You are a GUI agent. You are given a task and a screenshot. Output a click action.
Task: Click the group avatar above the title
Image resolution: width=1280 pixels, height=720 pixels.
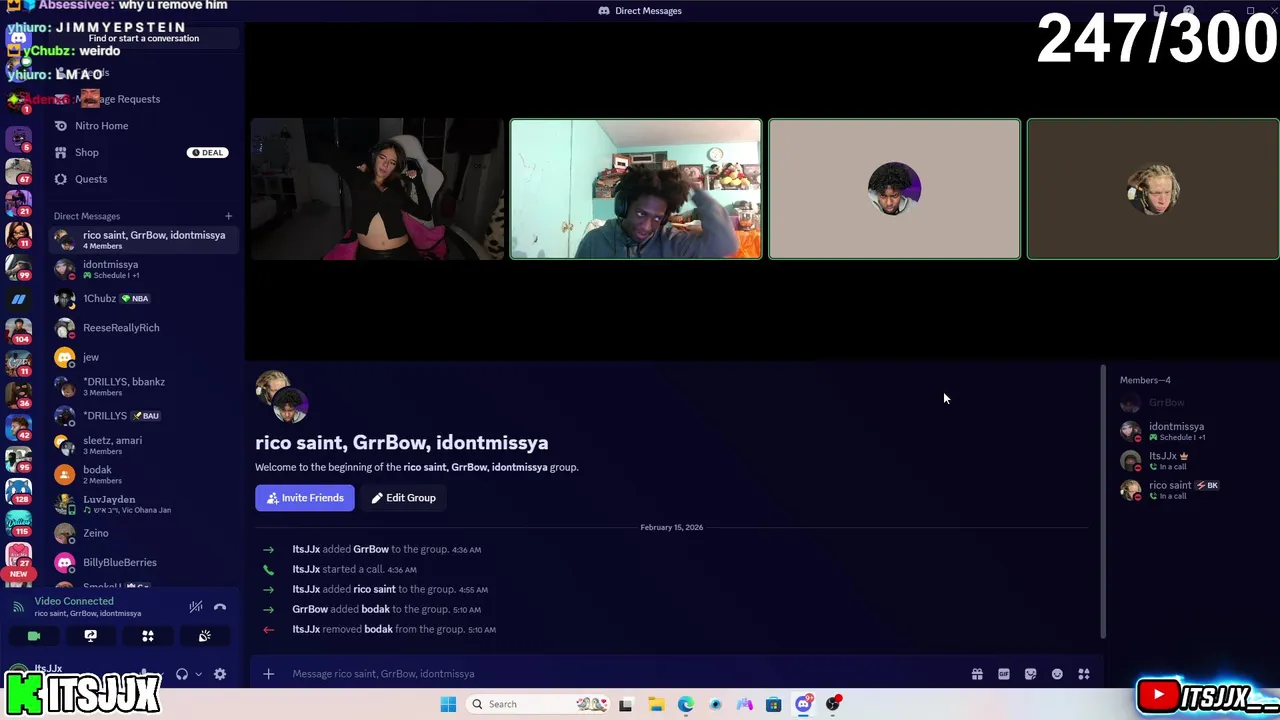[282, 397]
